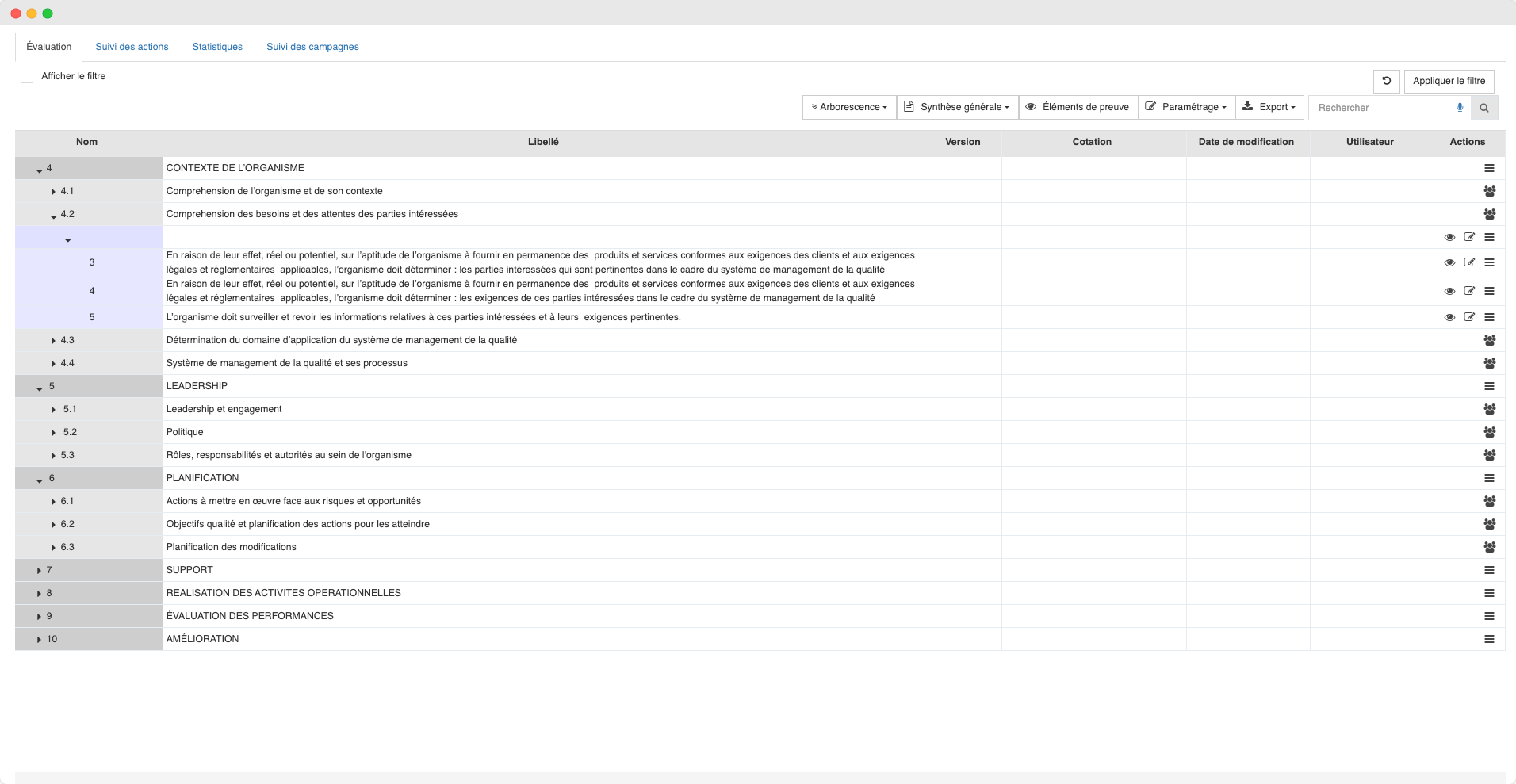1516x784 pixels.
Task: Open hamburger menu on blank row under 4.2
Action: point(1489,237)
